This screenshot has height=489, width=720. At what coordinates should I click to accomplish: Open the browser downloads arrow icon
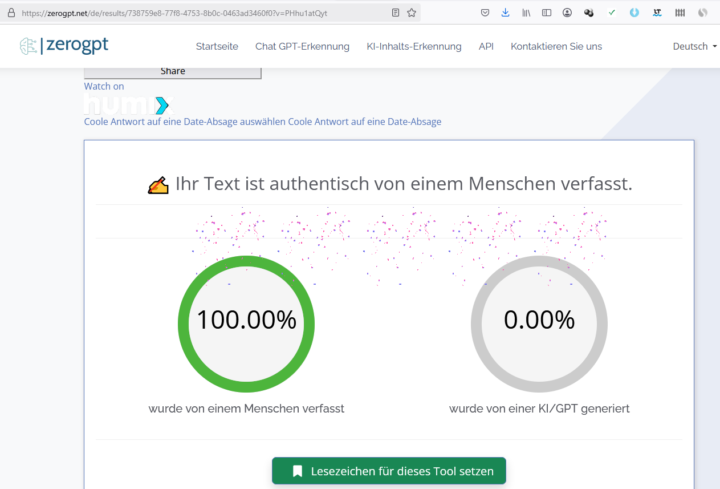tap(505, 13)
